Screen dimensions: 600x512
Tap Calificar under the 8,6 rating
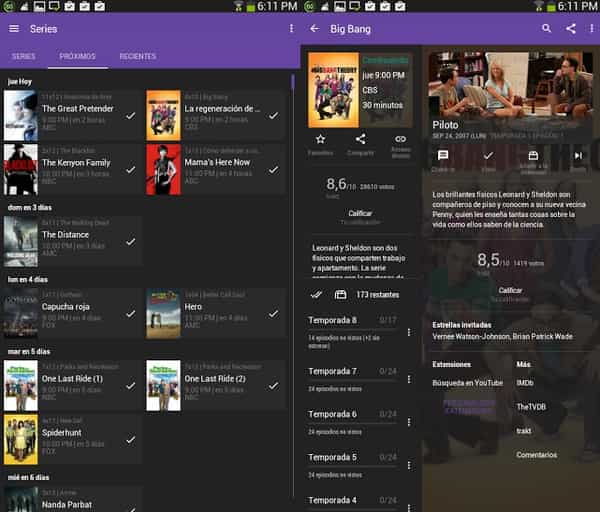pyautogui.click(x=360, y=214)
